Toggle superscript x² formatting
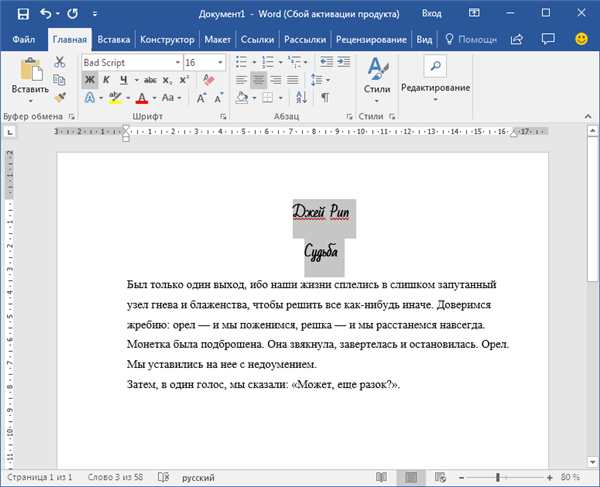600x487 pixels. coord(184,80)
